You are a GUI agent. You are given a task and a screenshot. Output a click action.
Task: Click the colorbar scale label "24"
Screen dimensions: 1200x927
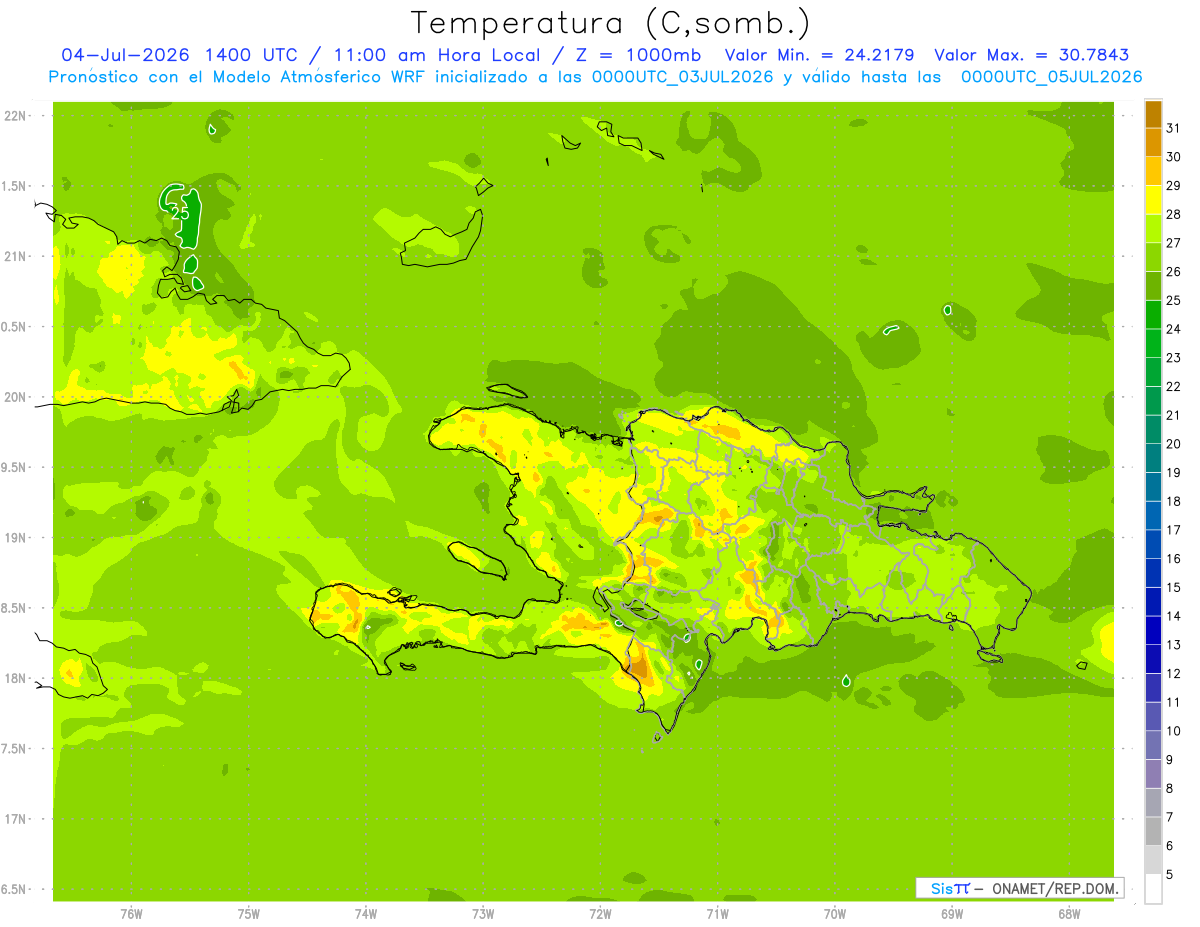coord(1174,329)
